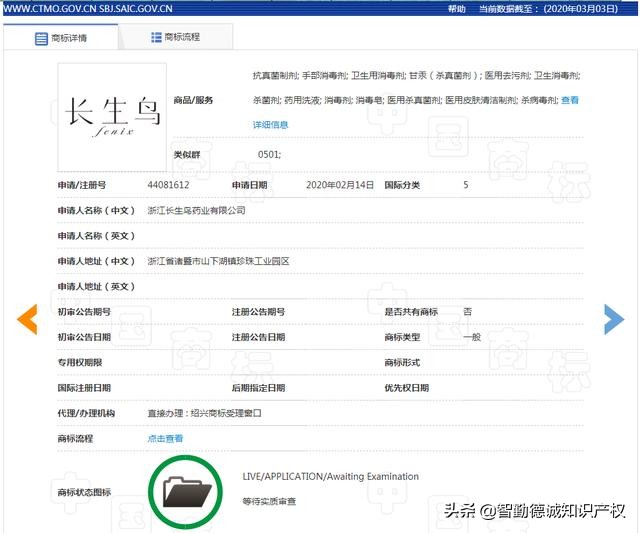Image resolution: width=640 pixels, height=533 pixels.
Task: Click the 商品/服务 label
Action: click(x=193, y=100)
